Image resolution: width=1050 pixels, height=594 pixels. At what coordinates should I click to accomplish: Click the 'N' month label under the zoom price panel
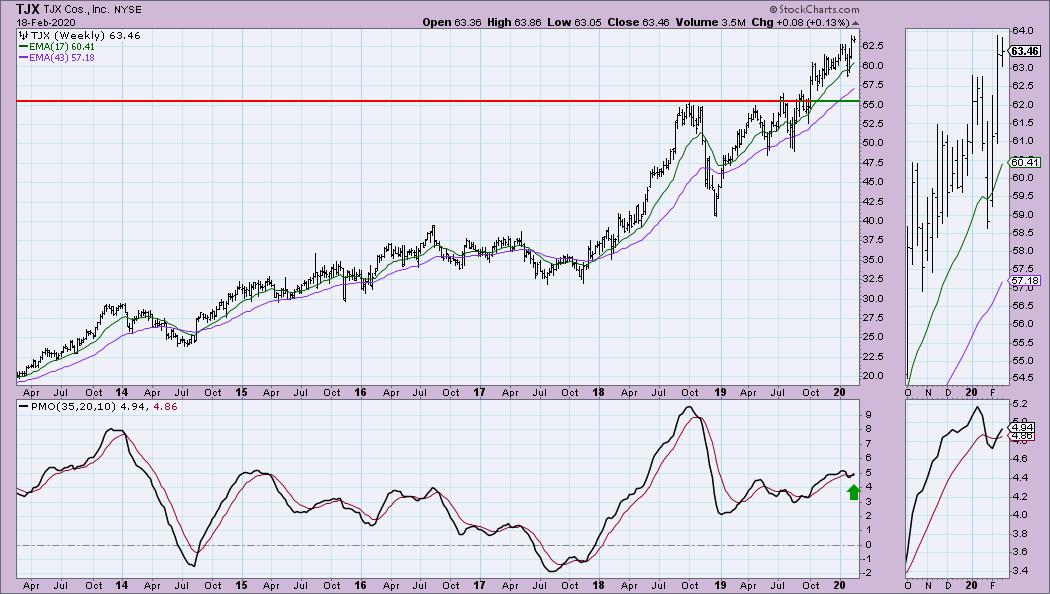929,392
